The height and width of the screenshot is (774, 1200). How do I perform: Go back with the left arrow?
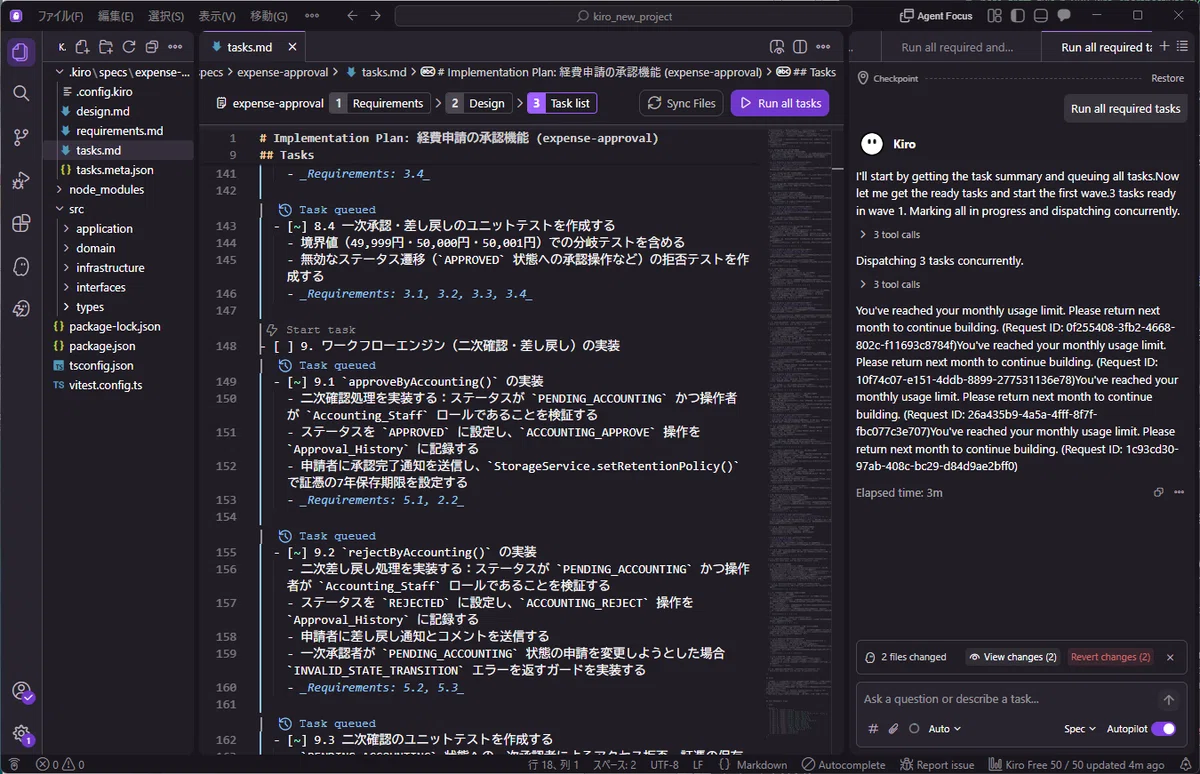click(x=352, y=15)
